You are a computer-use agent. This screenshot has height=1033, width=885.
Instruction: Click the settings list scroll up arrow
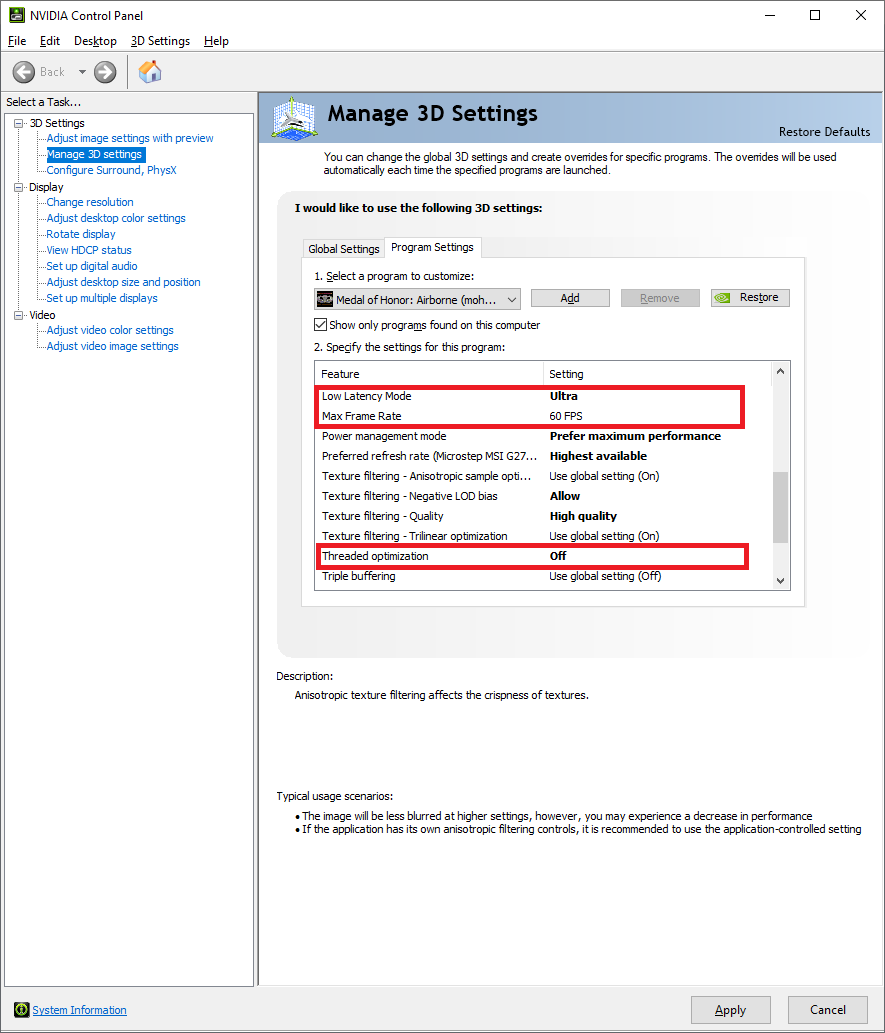780,372
